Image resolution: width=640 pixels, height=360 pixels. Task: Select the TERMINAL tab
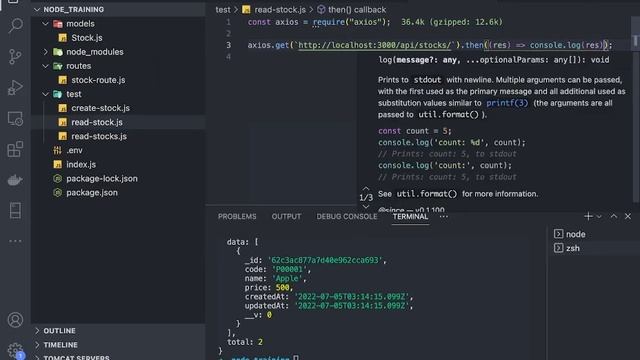410,217
